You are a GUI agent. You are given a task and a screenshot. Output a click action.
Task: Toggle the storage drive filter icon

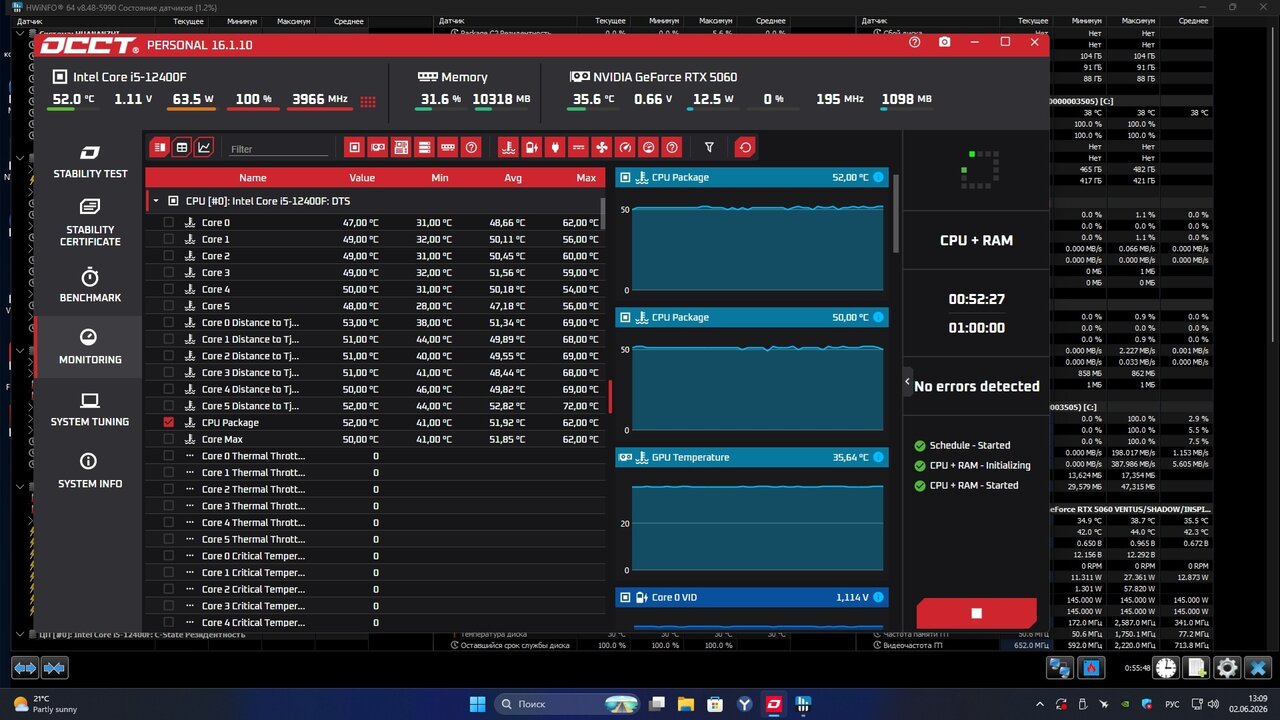pos(425,147)
